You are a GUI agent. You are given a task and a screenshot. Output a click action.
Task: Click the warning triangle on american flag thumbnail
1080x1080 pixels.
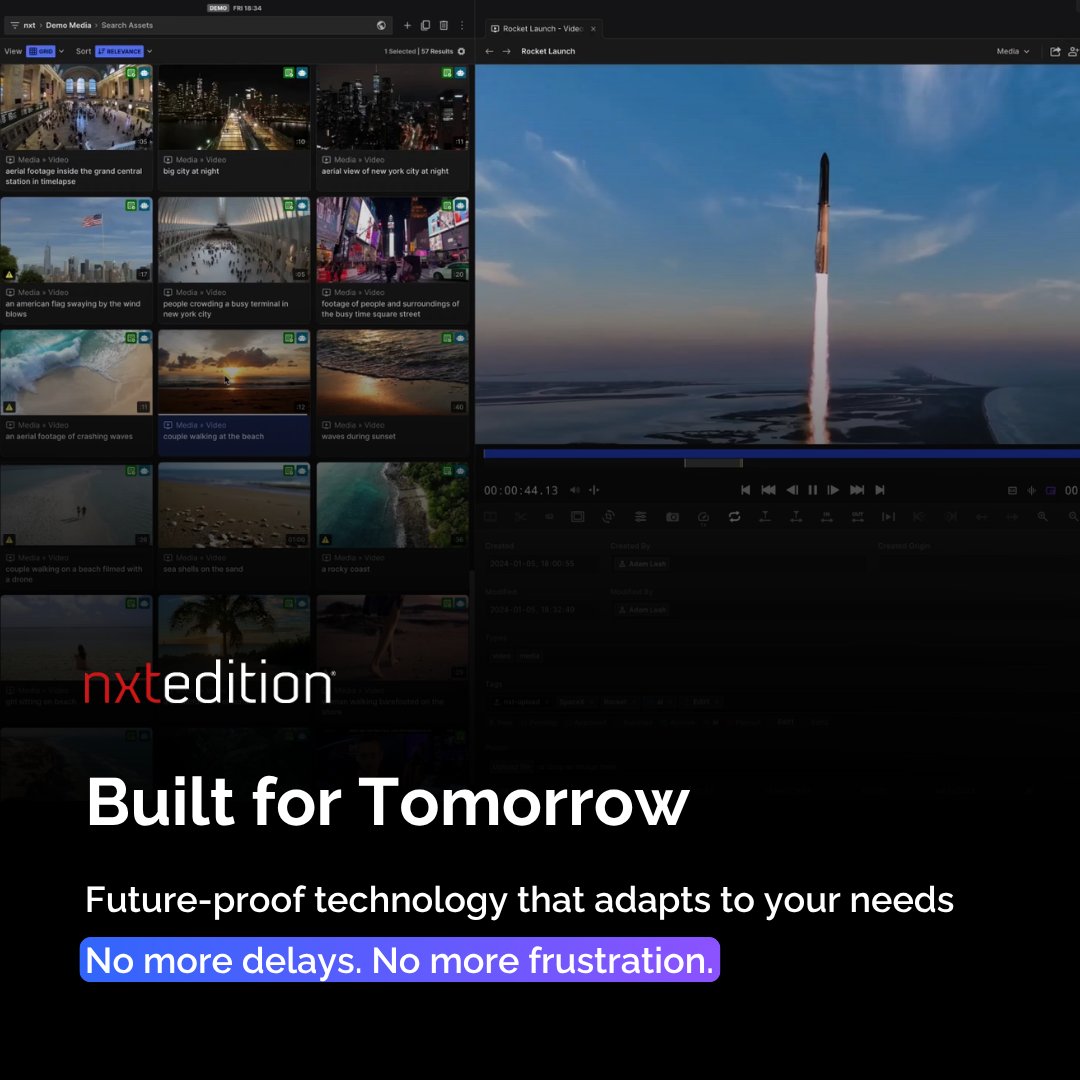[x=10, y=274]
